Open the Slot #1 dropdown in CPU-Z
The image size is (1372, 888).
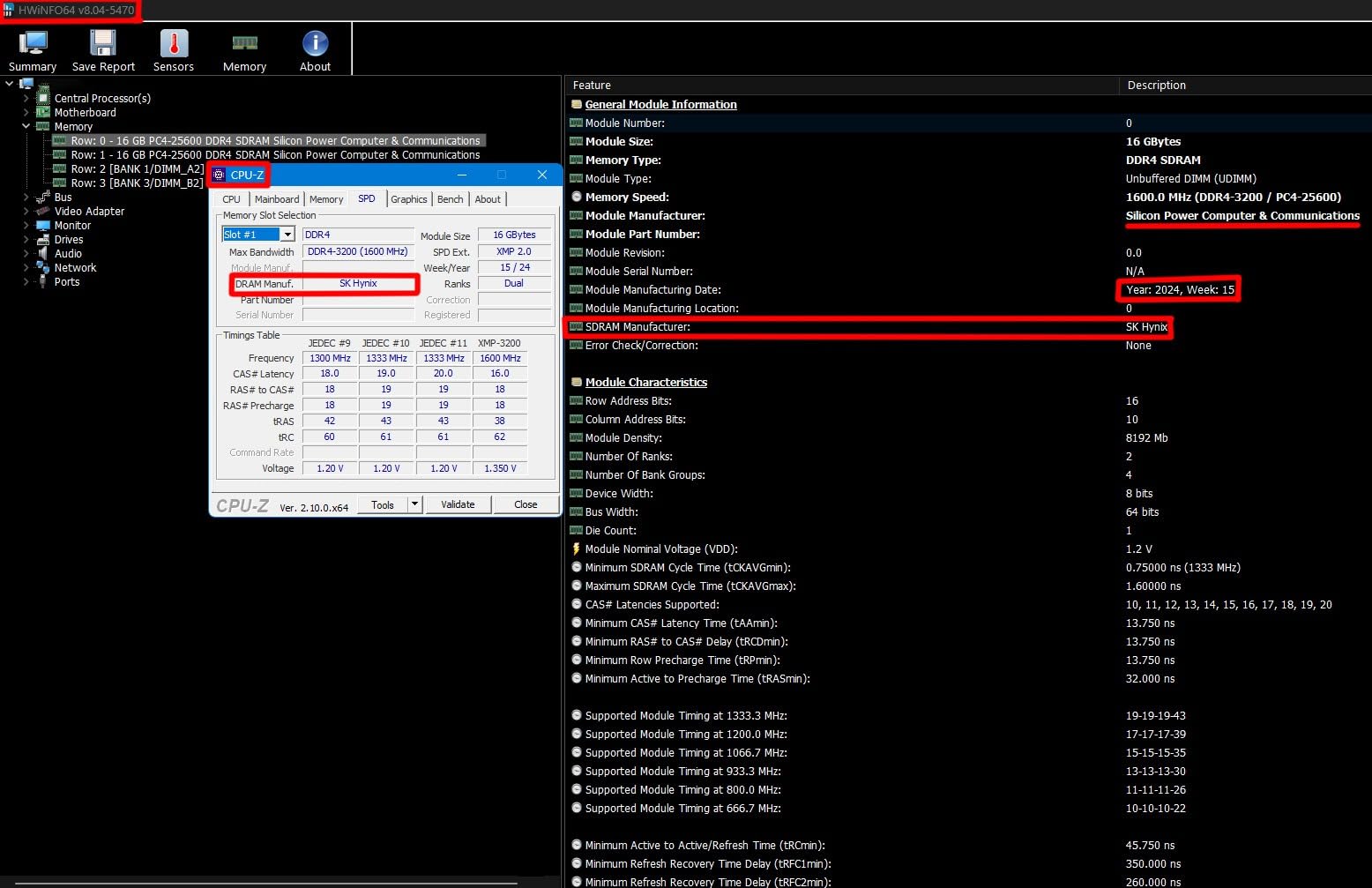(x=287, y=235)
